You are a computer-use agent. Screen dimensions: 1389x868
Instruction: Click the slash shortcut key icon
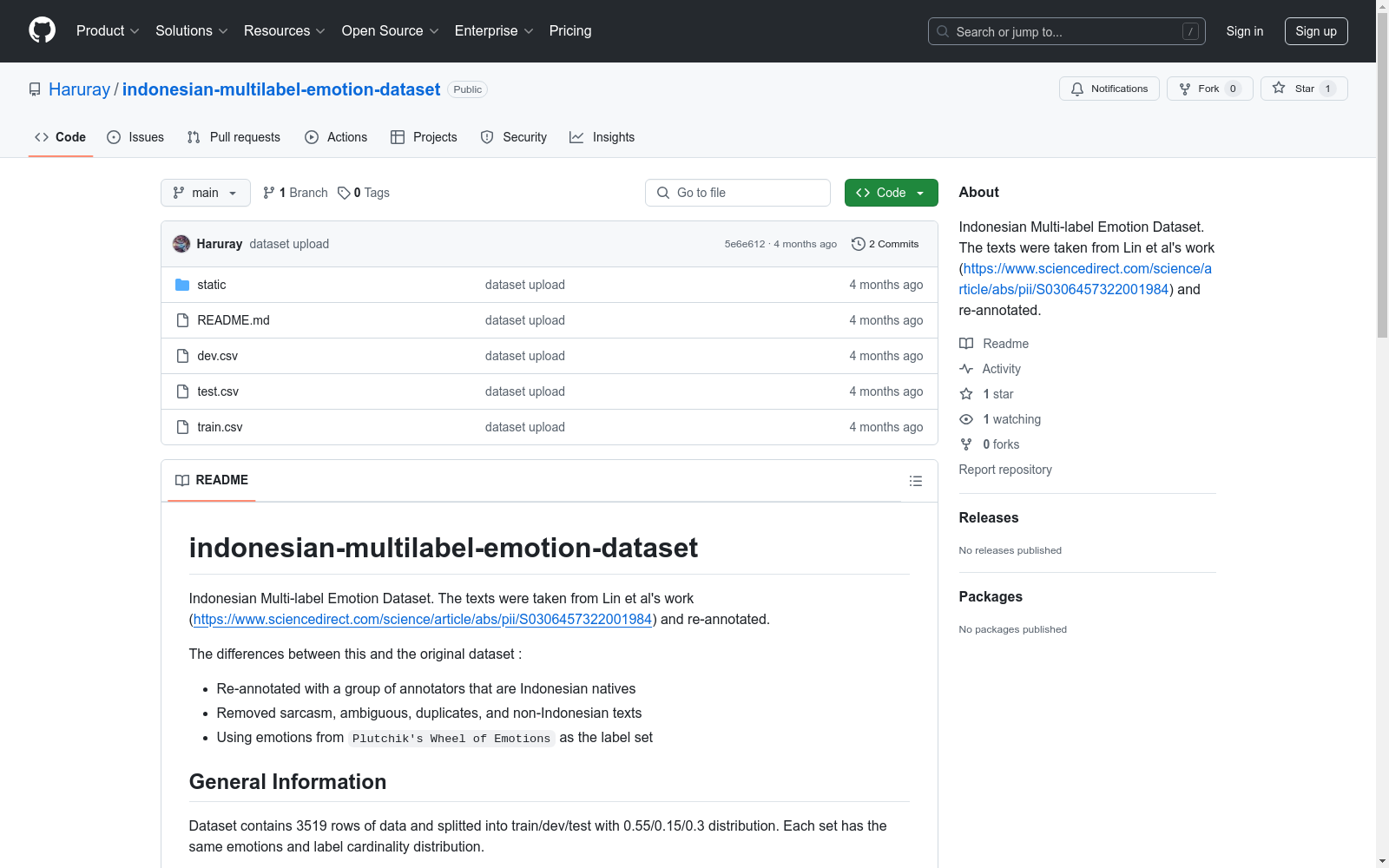1190,31
